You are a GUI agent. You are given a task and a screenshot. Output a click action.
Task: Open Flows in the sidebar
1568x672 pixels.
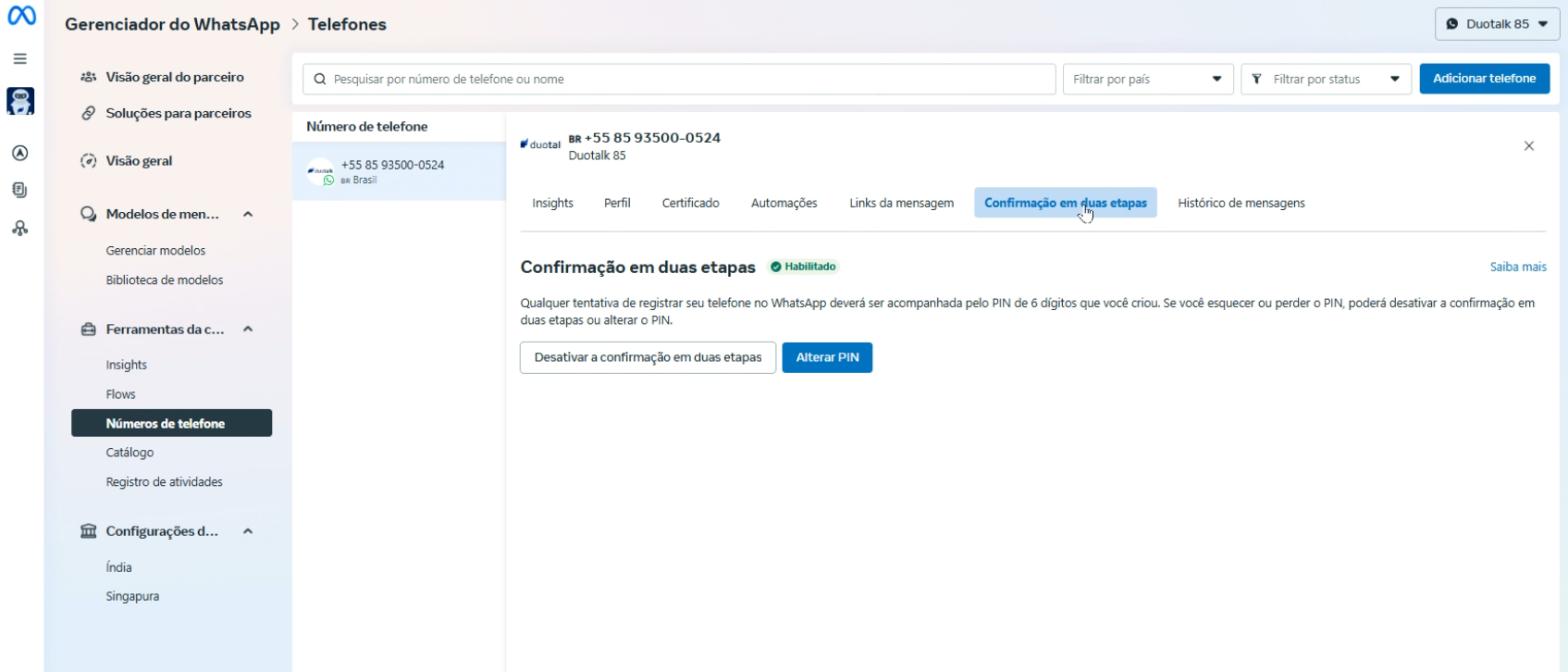121,394
